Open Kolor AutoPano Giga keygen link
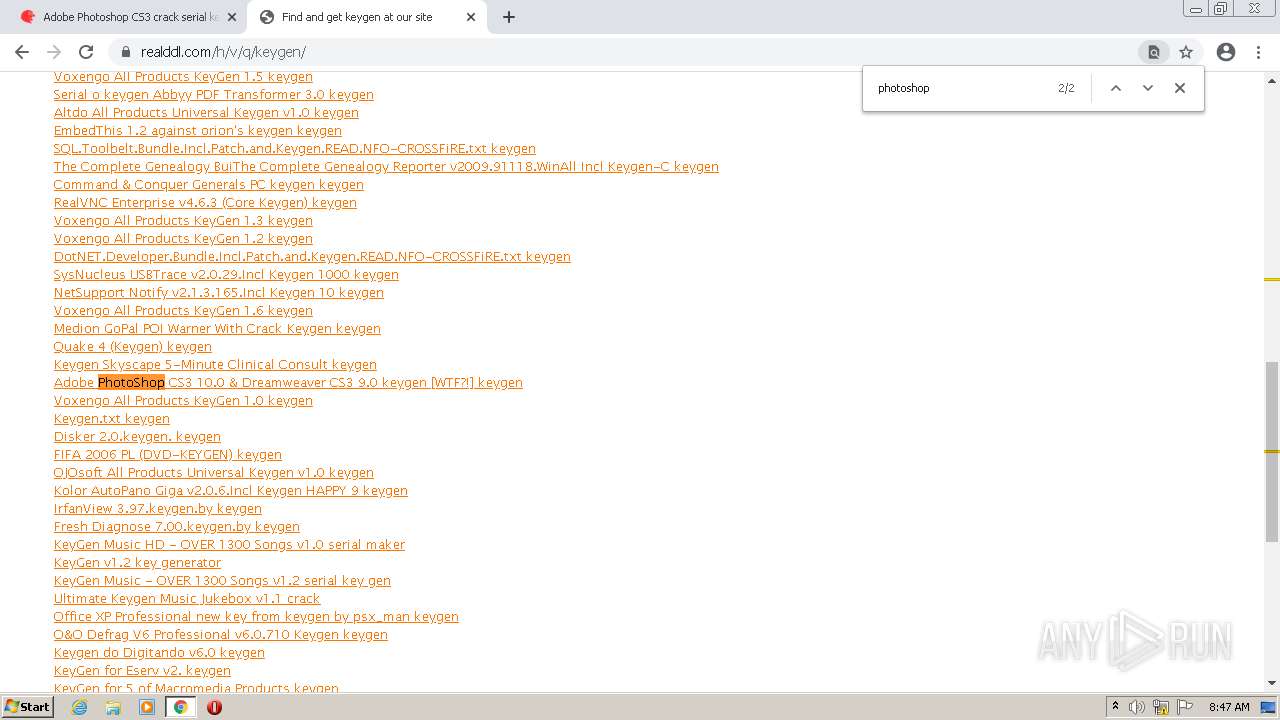Viewport: 1280px width, 720px height. pyautogui.click(x=231, y=491)
